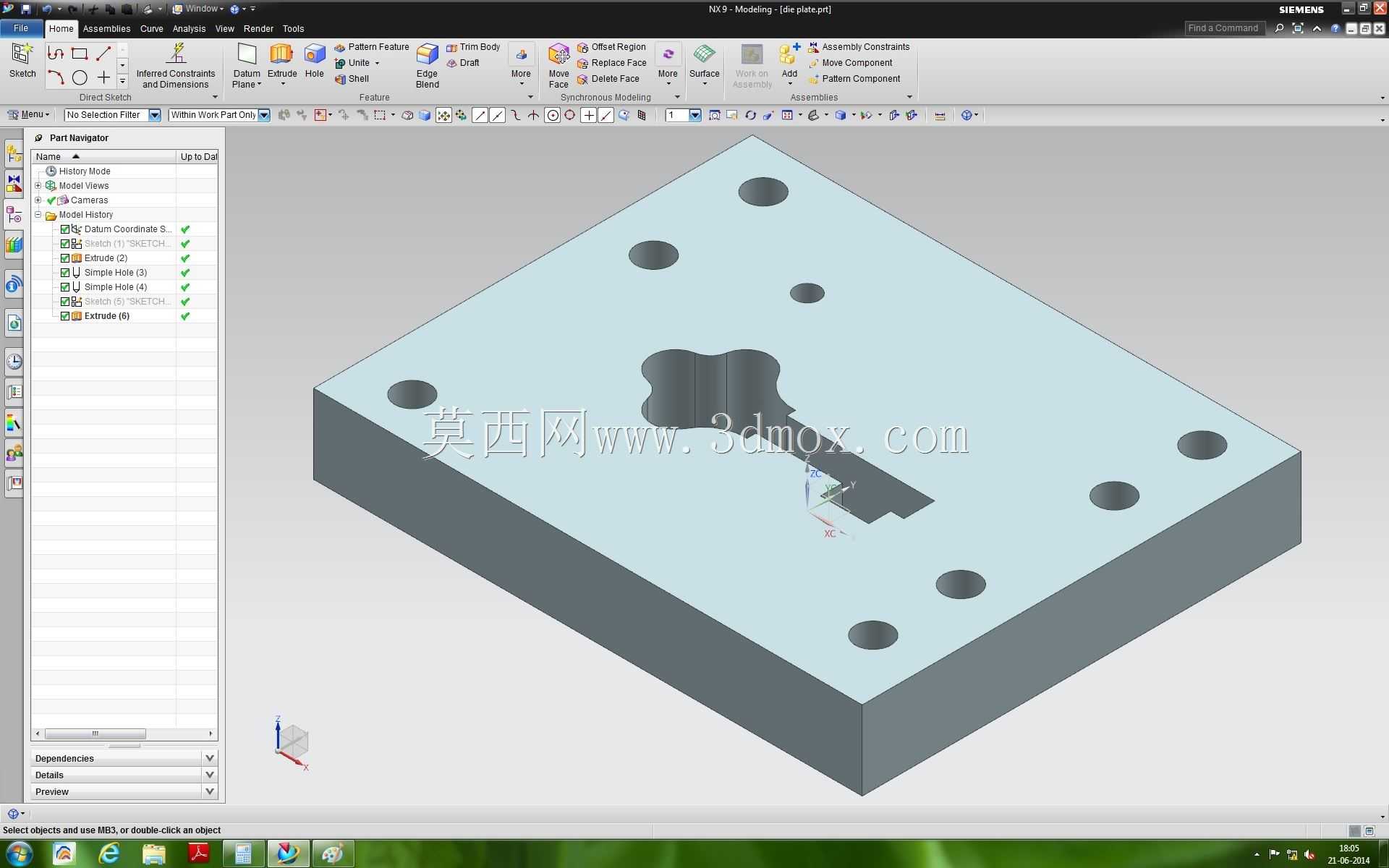The image size is (1389, 868).
Task: Select the Arc sketch tool
Action: 56,77
